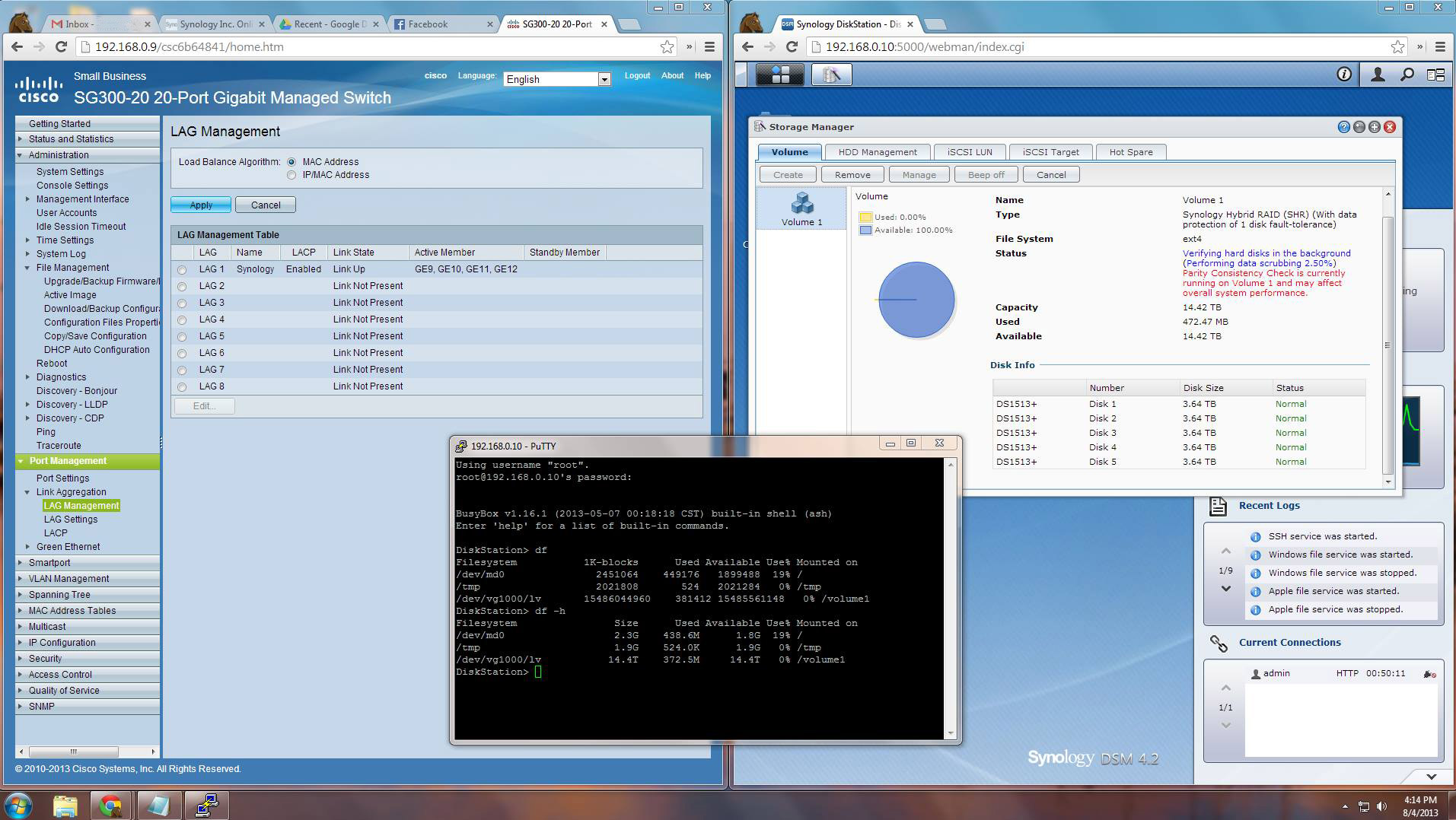Select the LAG 6 row radio button
Screen dimensions: 1456x820
tap(182, 354)
